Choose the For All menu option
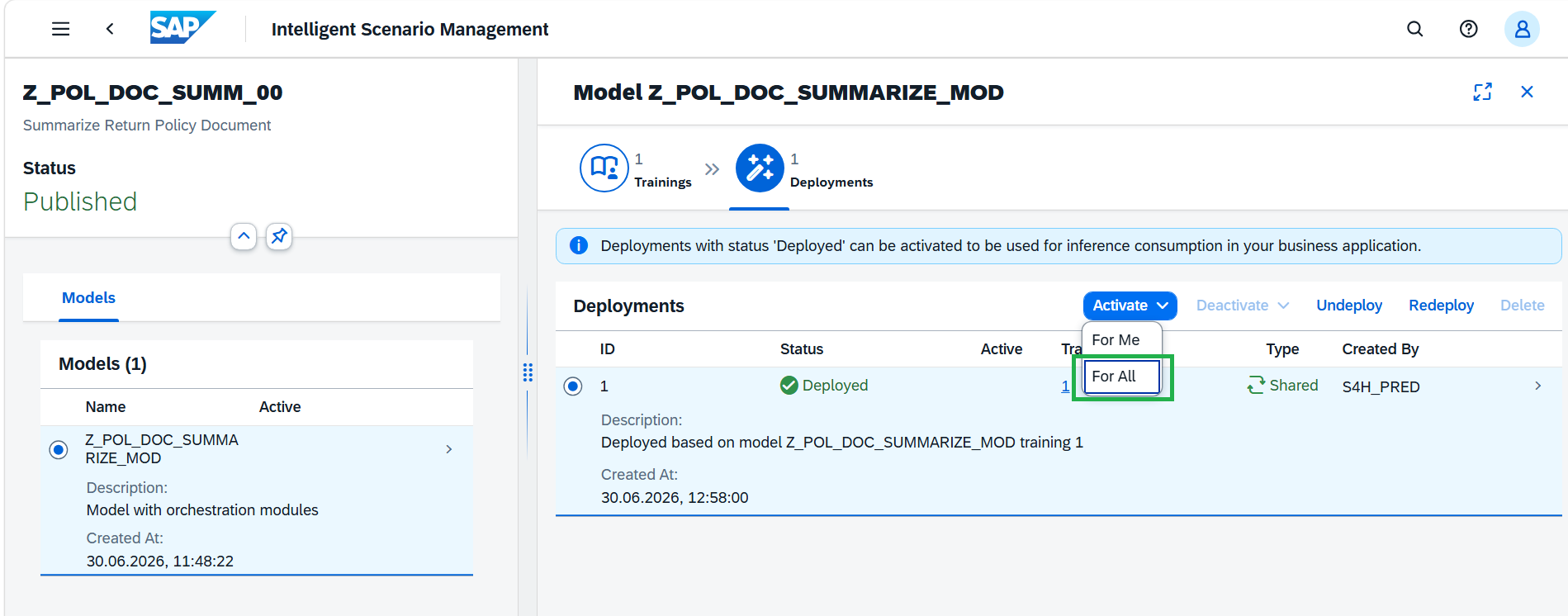Viewport: 1568px width, 616px height. click(1121, 377)
